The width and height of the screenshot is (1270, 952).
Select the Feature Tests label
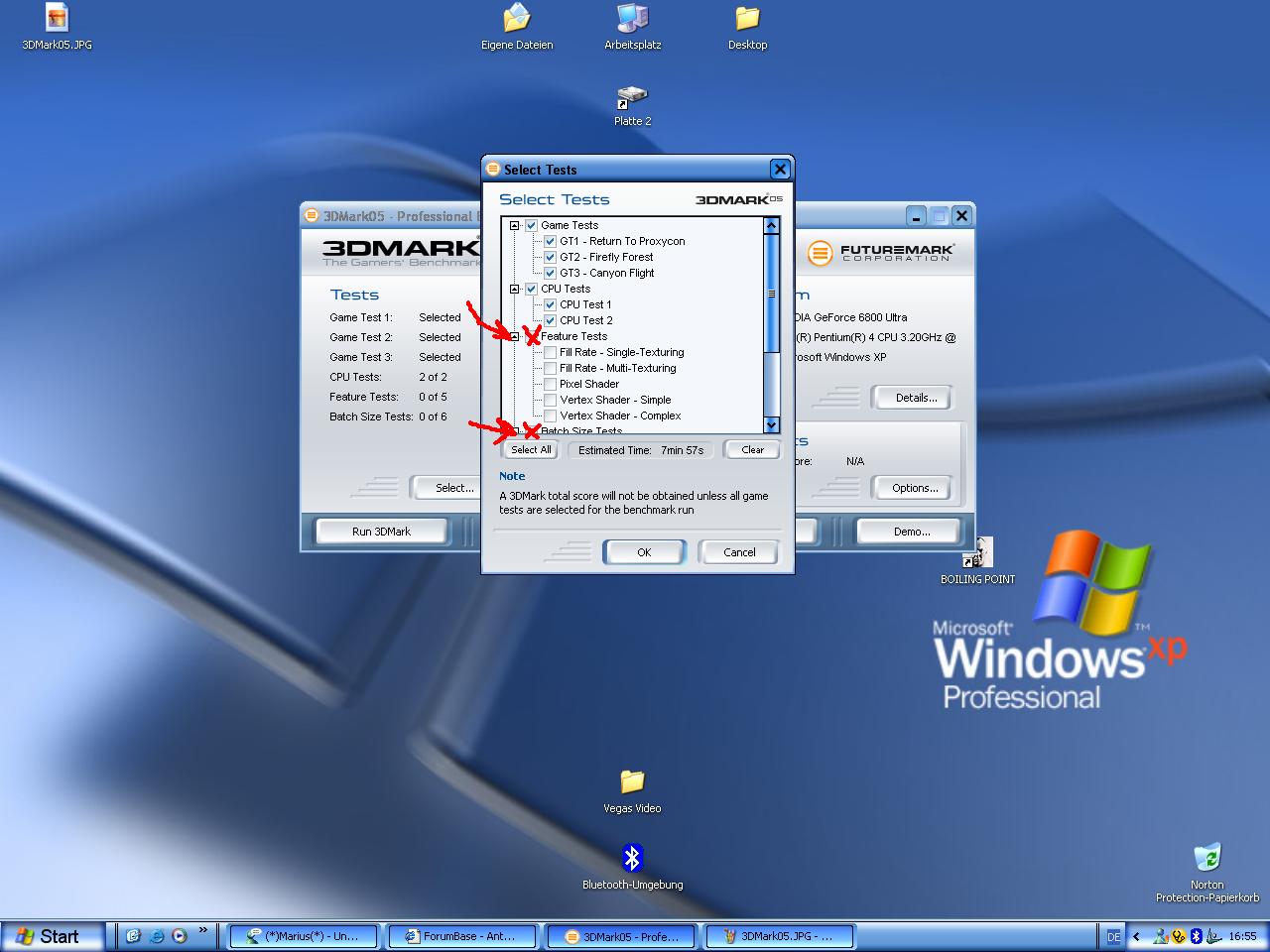pos(573,336)
